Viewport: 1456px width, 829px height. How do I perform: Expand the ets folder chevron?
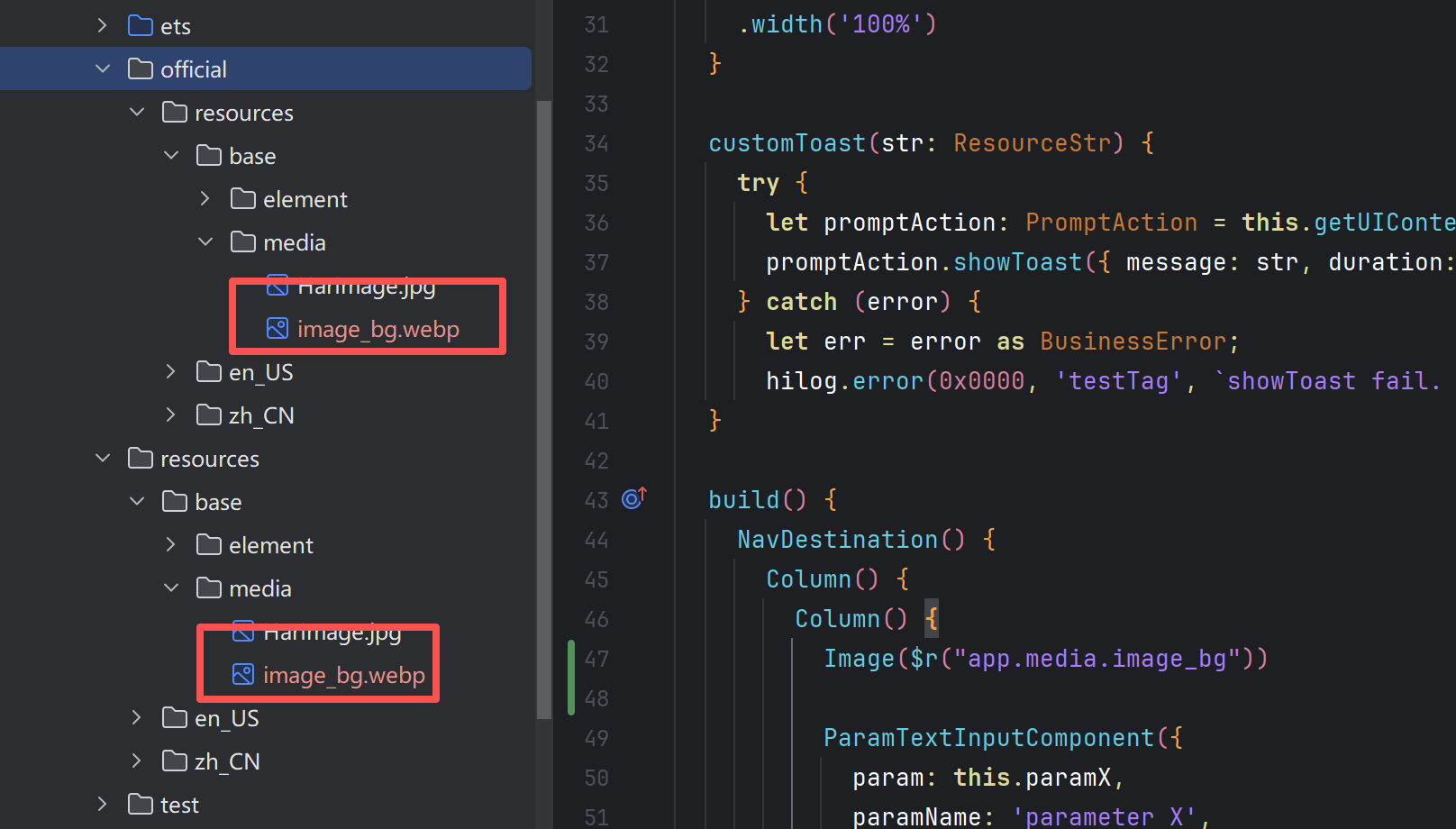click(x=102, y=26)
